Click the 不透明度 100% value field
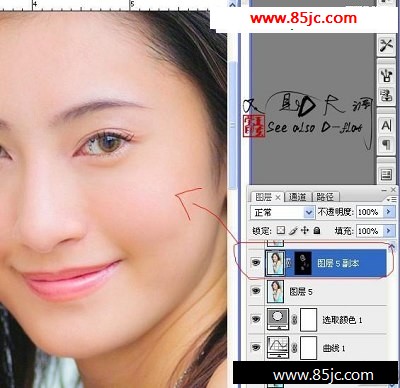This screenshot has height=388, width=400. point(369,212)
